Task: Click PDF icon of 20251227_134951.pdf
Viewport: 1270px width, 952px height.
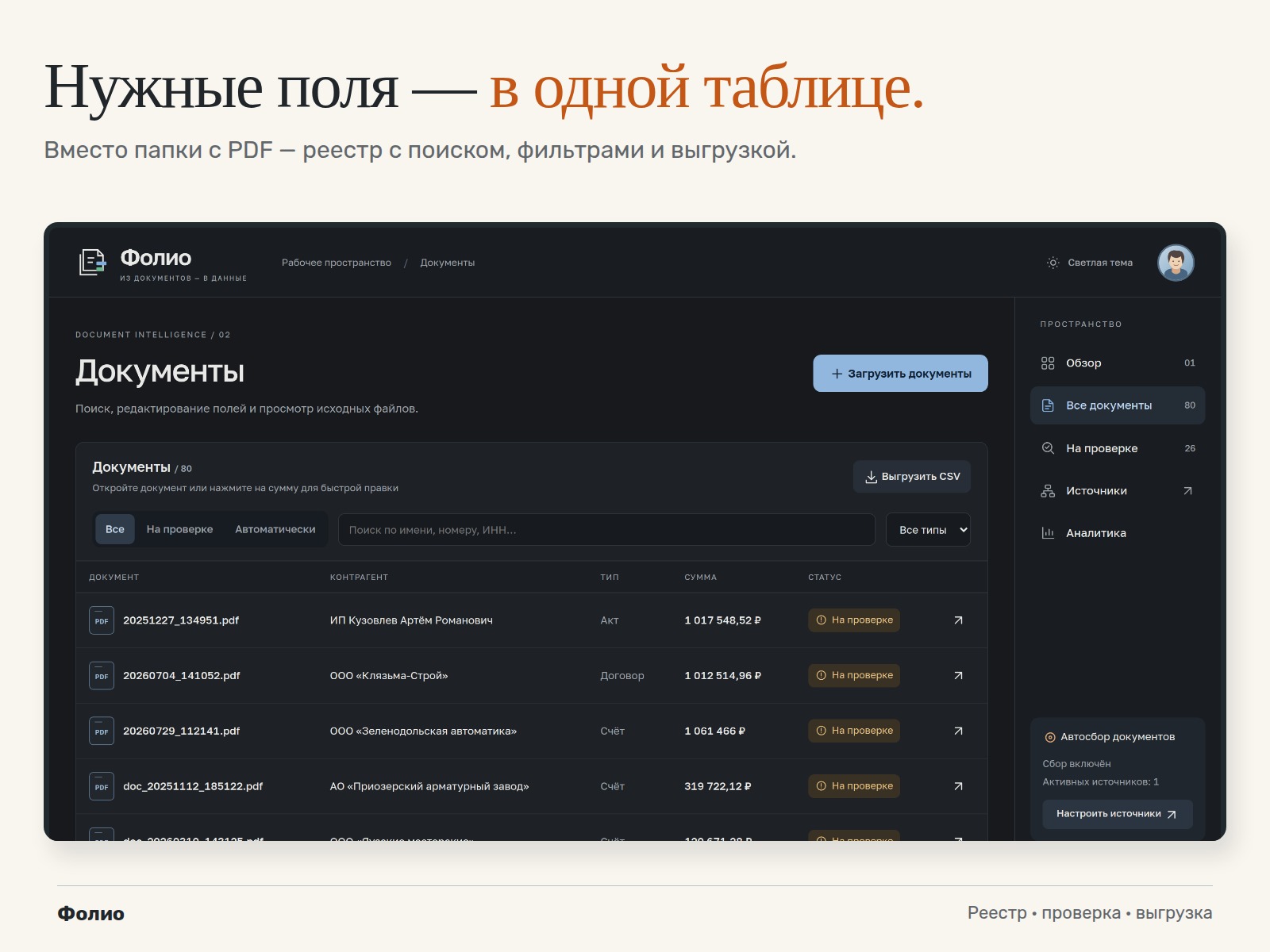Action: pyautogui.click(x=102, y=620)
